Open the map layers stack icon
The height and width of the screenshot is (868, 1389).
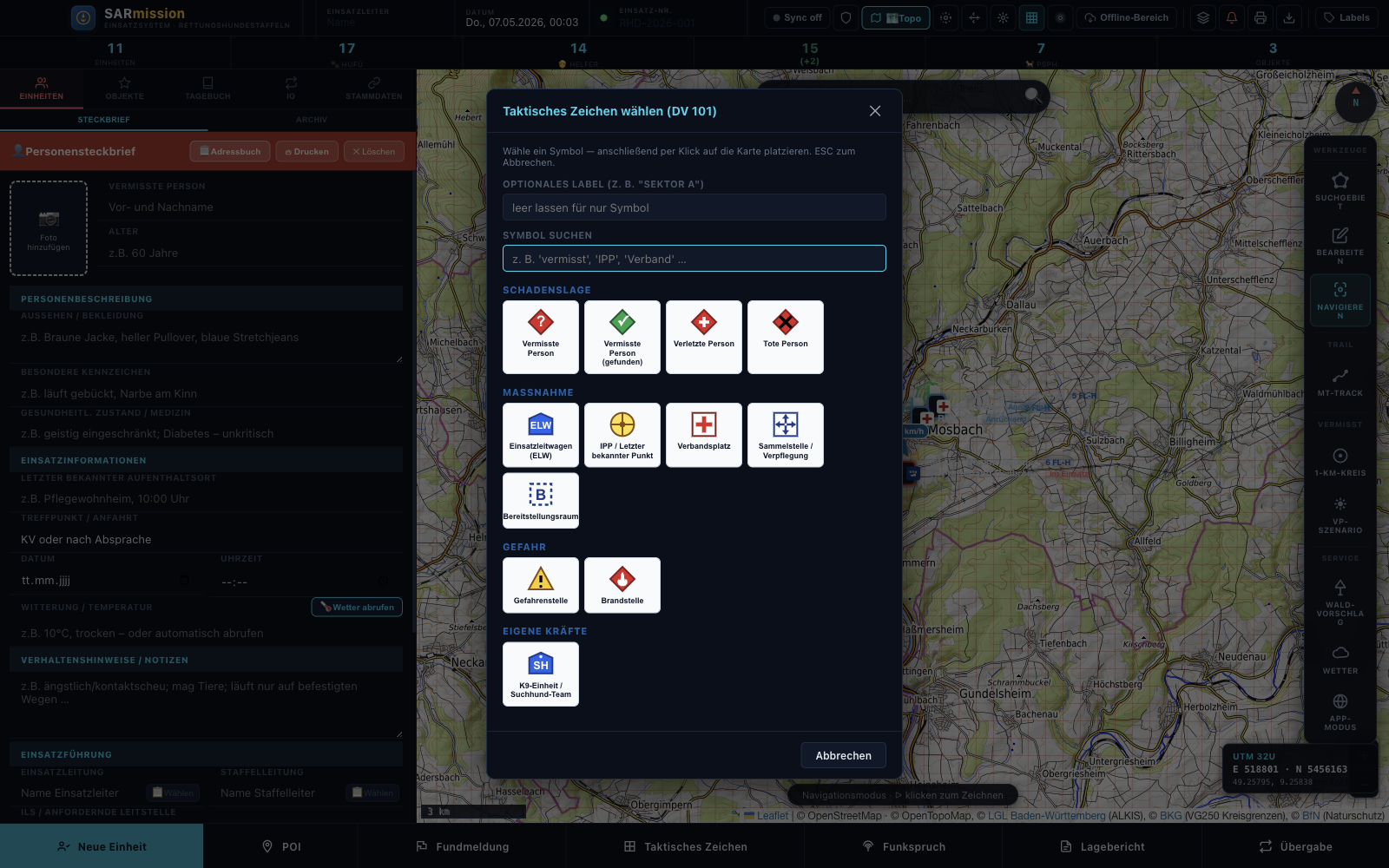(1202, 17)
